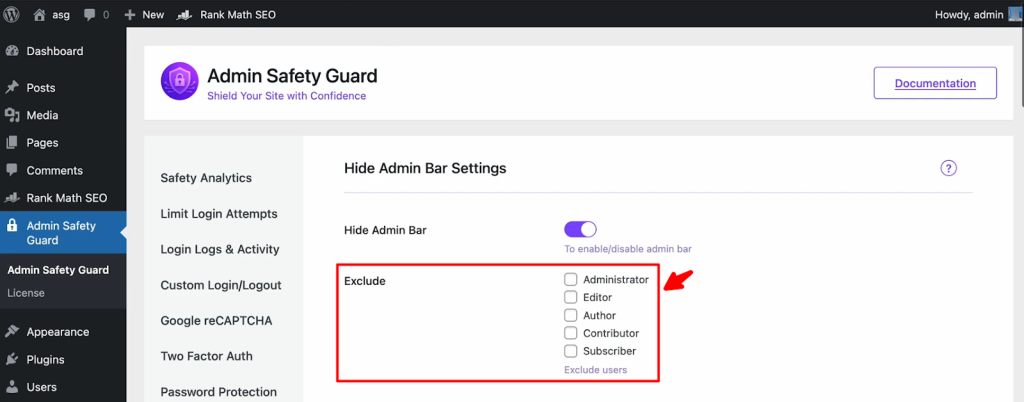Check the Administrator exclude checkbox
Viewport: 1024px width, 402px height.
(571, 280)
